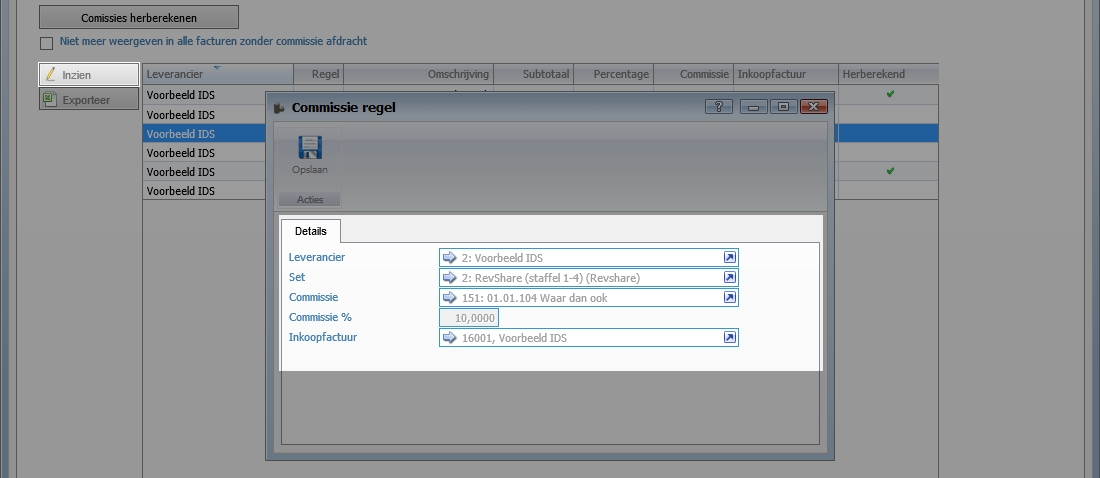Click the Commissie field with 151: 01.01.104
The height and width of the screenshot is (478, 1100).
[588, 298]
